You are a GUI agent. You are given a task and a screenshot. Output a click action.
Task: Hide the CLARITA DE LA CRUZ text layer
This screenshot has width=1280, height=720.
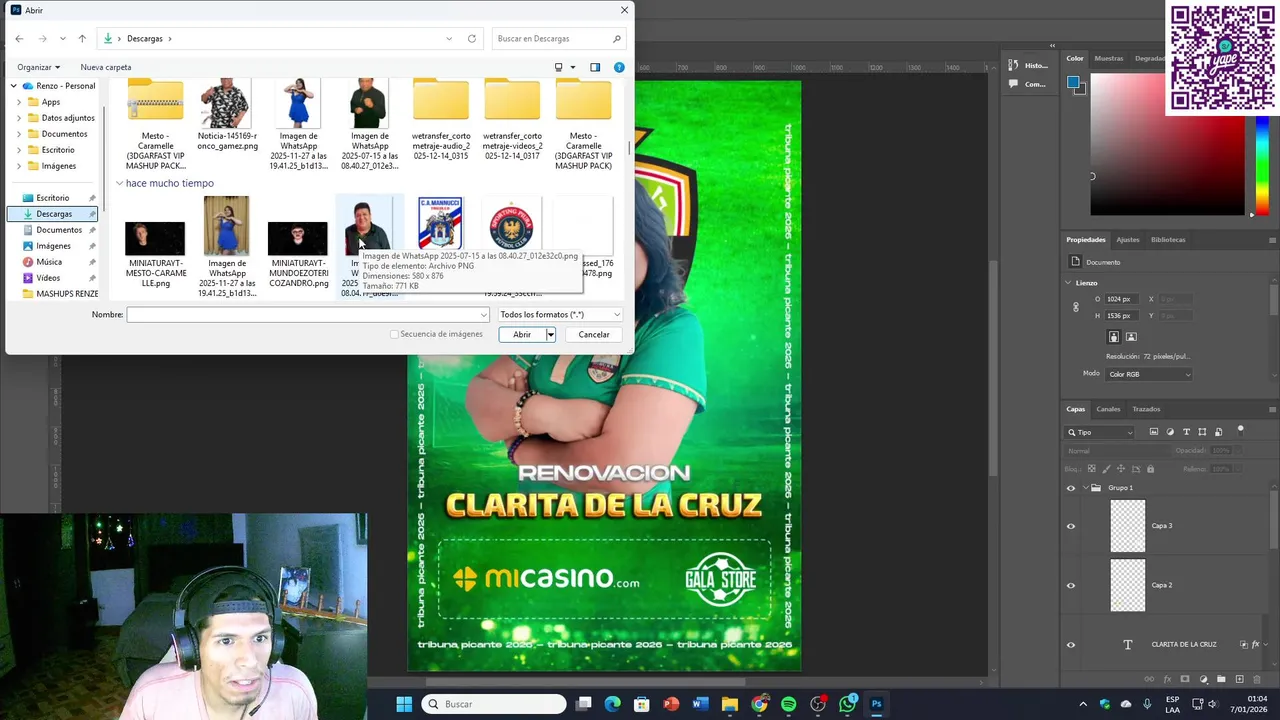tap(1071, 645)
